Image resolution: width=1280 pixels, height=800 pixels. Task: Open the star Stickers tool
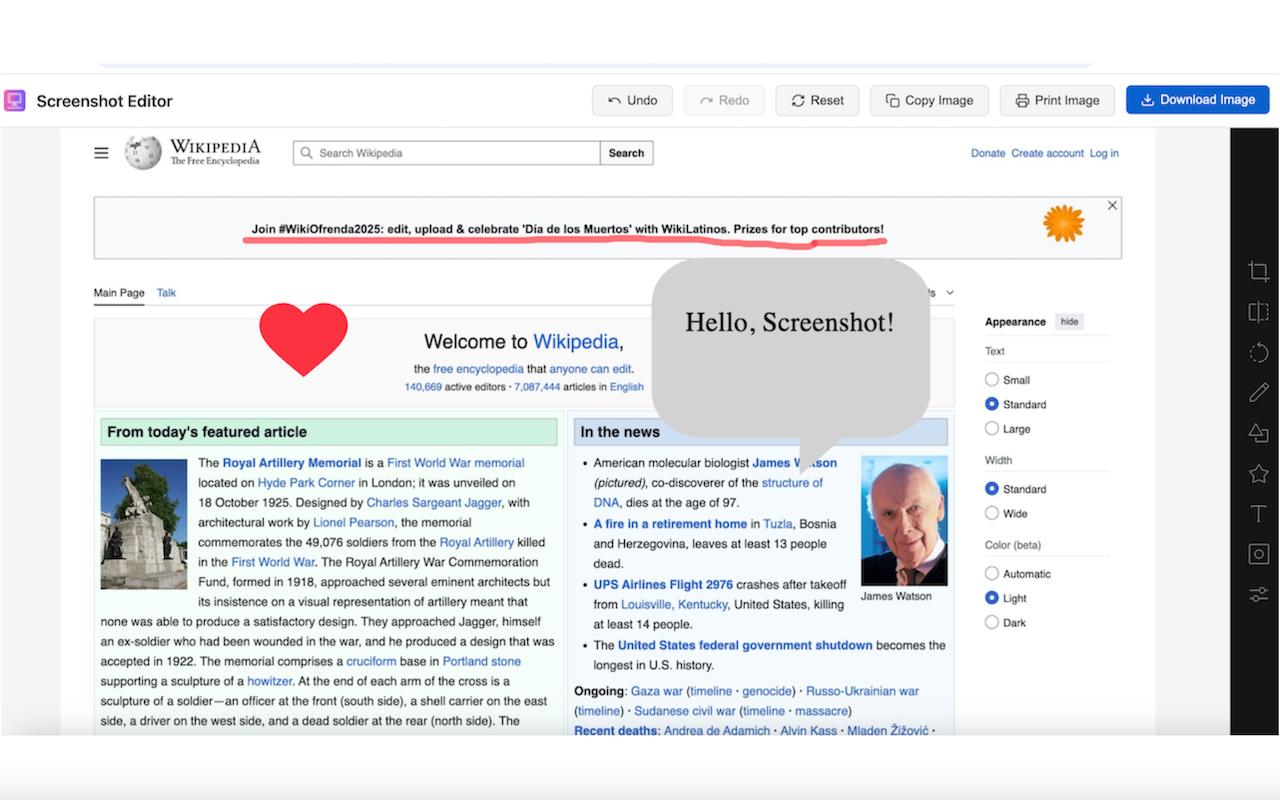(1258, 473)
